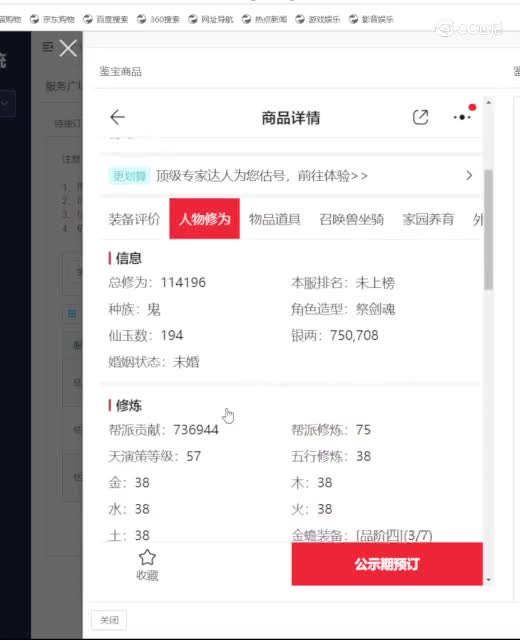Image resolution: width=520 pixels, height=640 pixels.
Task: Click the 天演策等级 57 text
Action: tap(155, 456)
